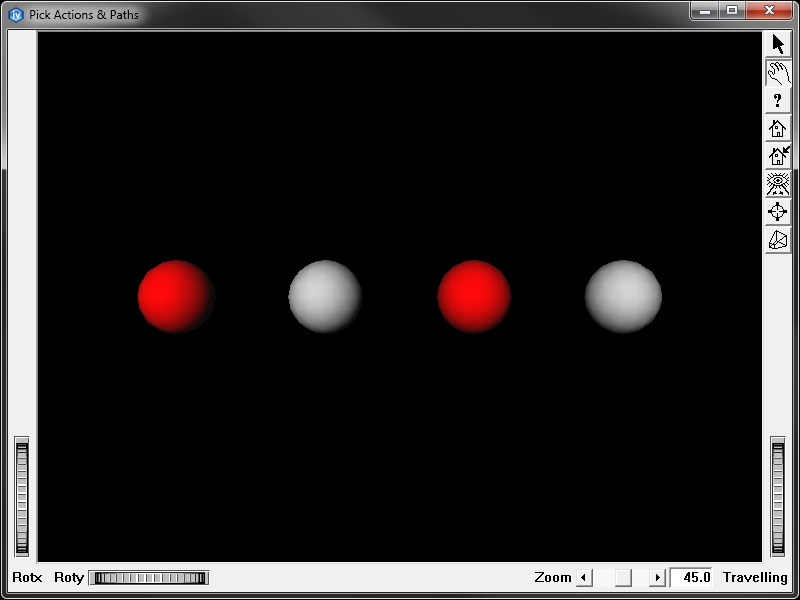Select the arrow pick mode tool
This screenshot has height=600, width=800.
click(778, 44)
